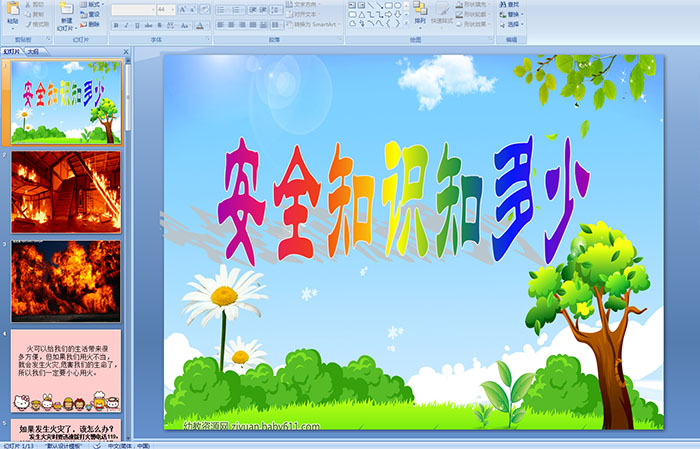Open the Character Spacing (AV) dropdown
Screen dimensions: 700x449
coord(172,25)
